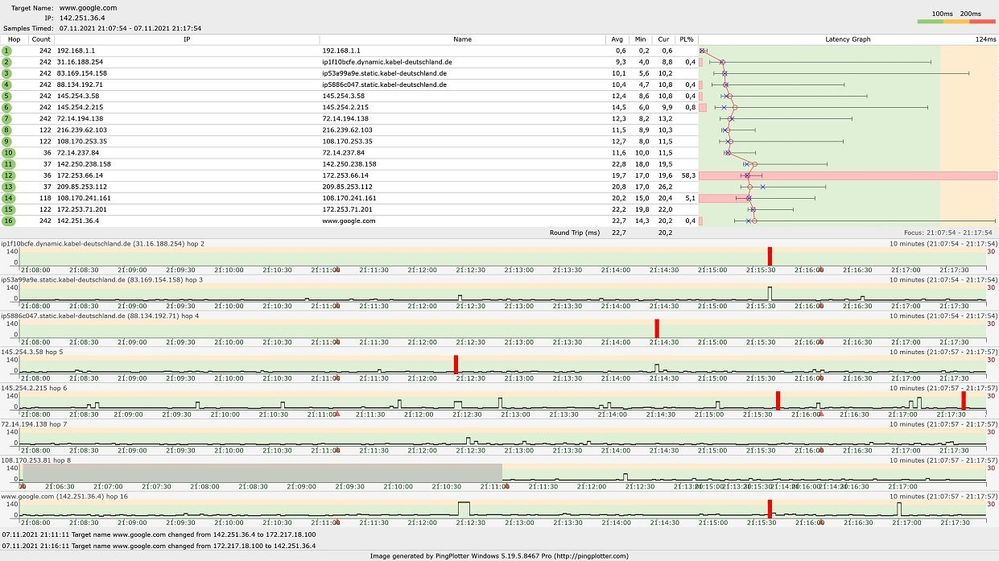Click hop 12 number badge
Screen dimensions: 999x561
click(x=8, y=176)
